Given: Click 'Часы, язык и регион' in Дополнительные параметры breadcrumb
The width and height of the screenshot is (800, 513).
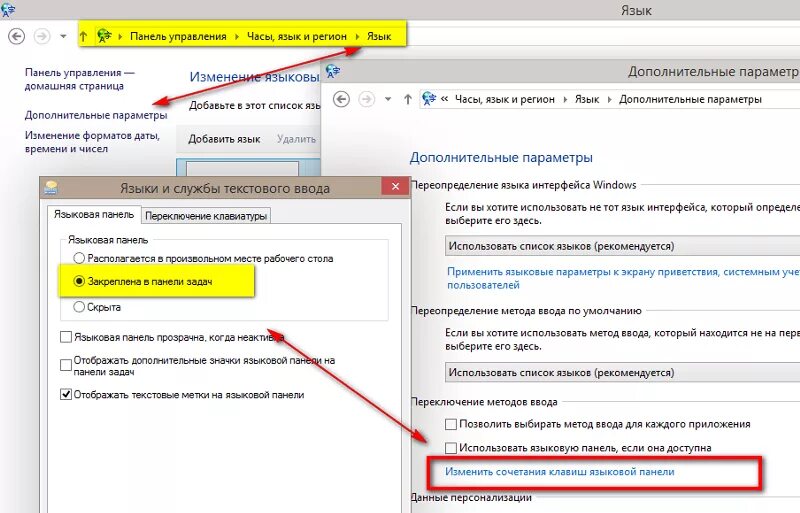Looking at the screenshot, I should (x=505, y=99).
